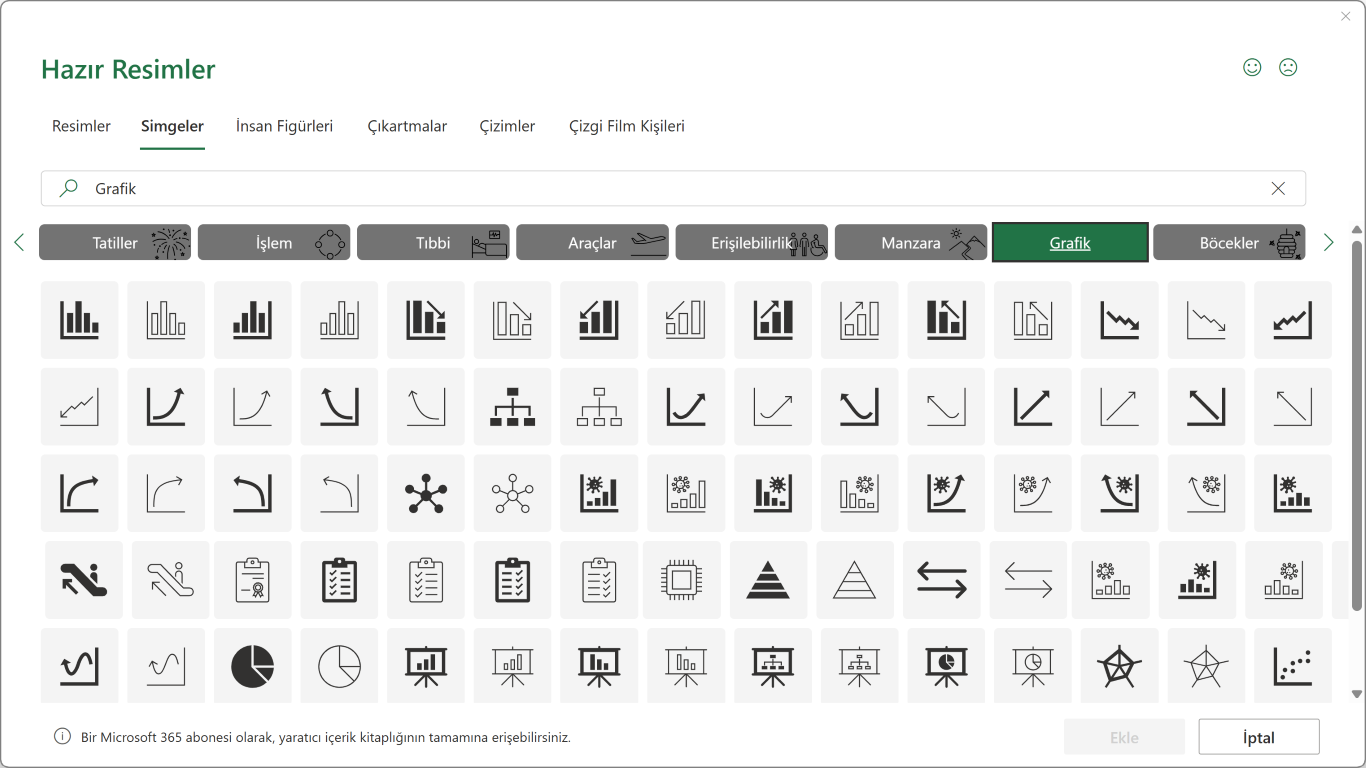This screenshot has width=1366, height=768.
Task: Pick the filled escalator icon
Action: click(x=84, y=580)
